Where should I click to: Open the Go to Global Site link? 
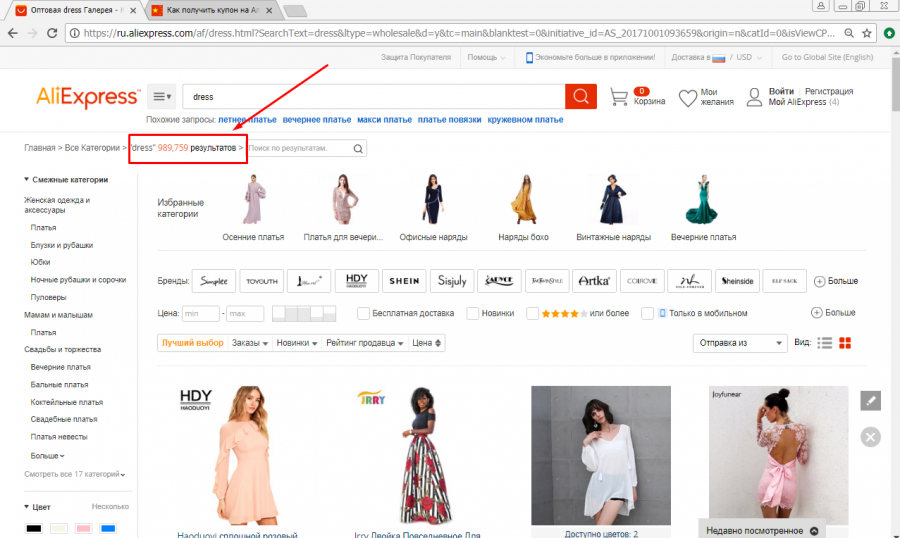coord(827,57)
